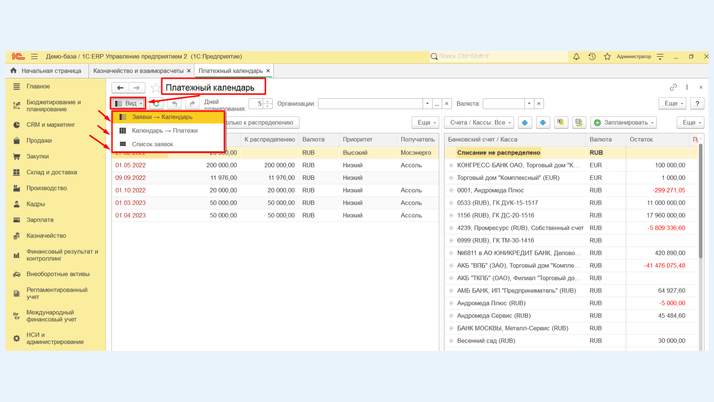Image resolution: width=714 pixels, height=402 pixels.
Task: Choose Список заявок menu item
Action: click(x=152, y=144)
